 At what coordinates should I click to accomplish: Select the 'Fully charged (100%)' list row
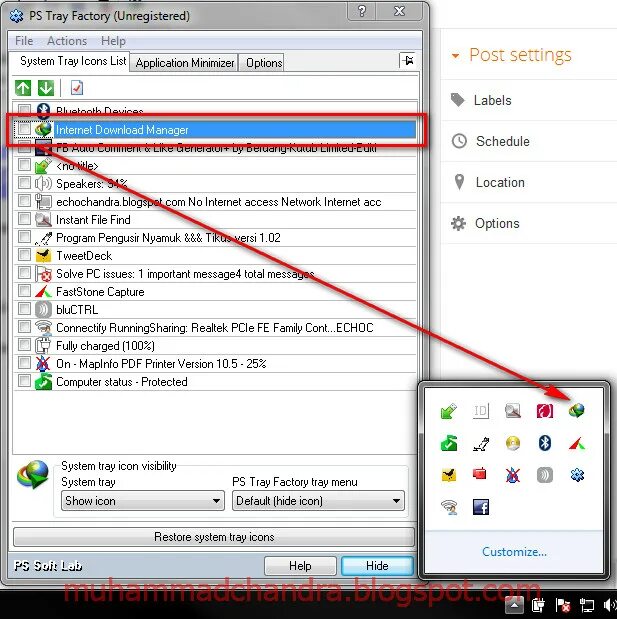tap(216, 346)
